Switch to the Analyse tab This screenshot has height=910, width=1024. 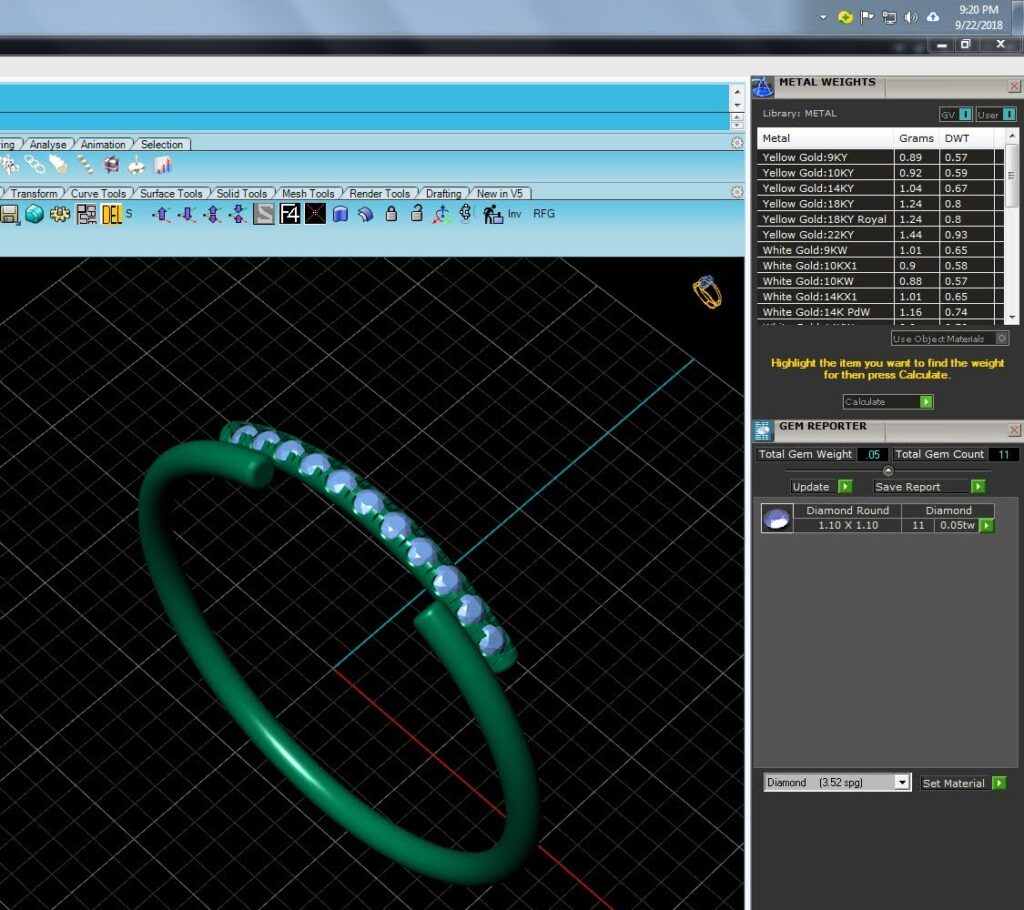pyautogui.click(x=48, y=144)
